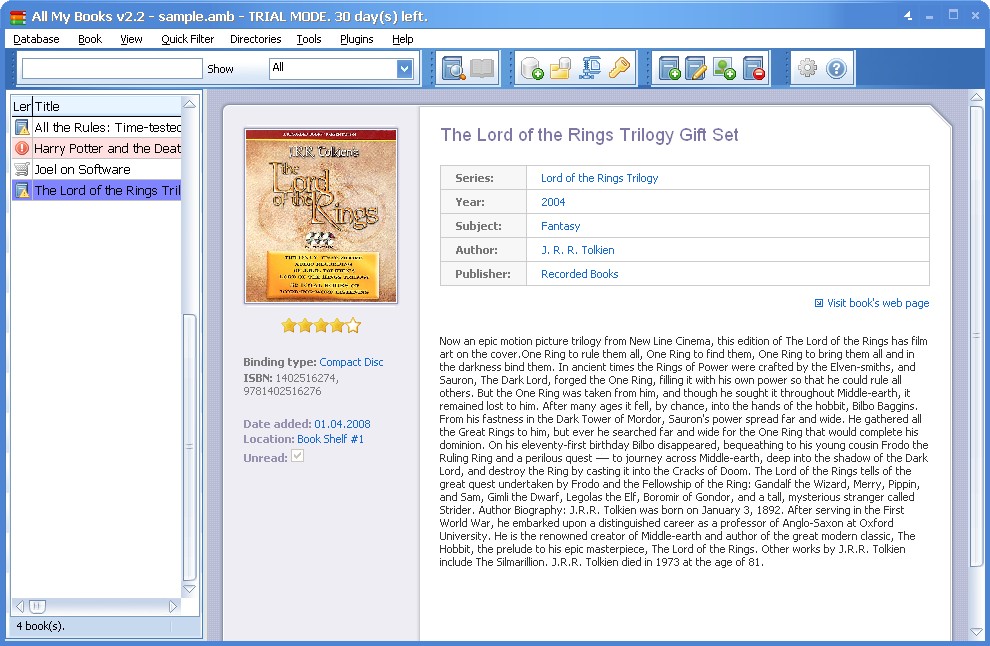Add a new book via toolbar icon
Screen dimensions: 990x646
[x=669, y=68]
